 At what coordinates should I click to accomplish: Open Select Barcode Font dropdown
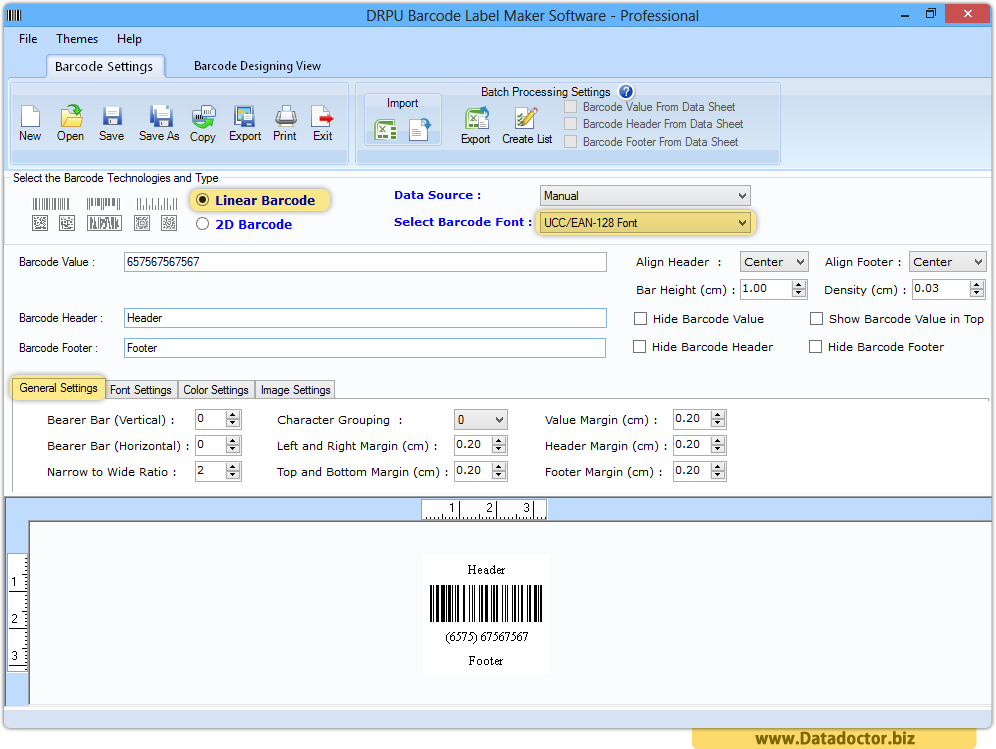click(x=645, y=222)
